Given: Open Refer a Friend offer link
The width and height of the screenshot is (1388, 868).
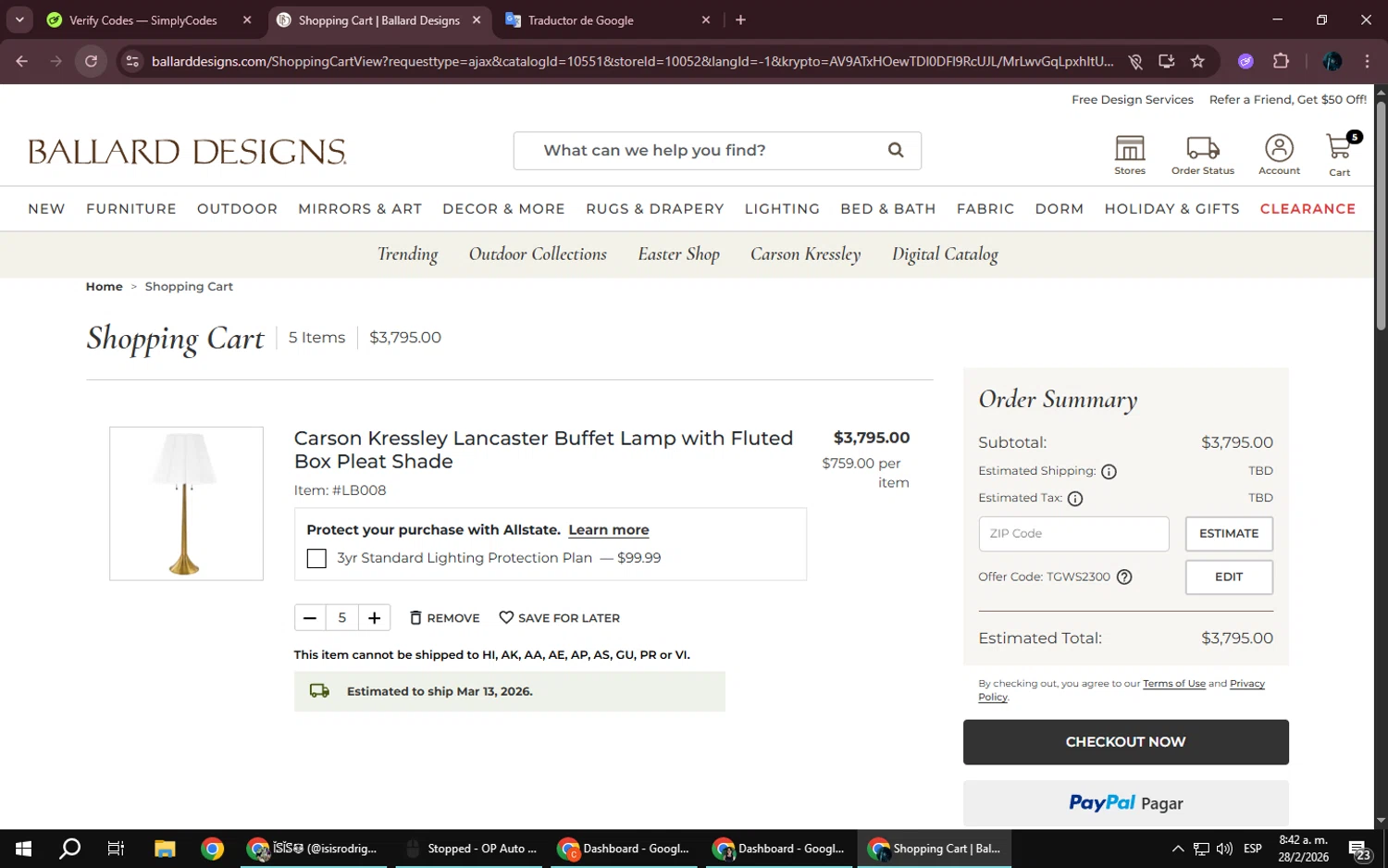Looking at the screenshot, I should [x=1287, y=100].
